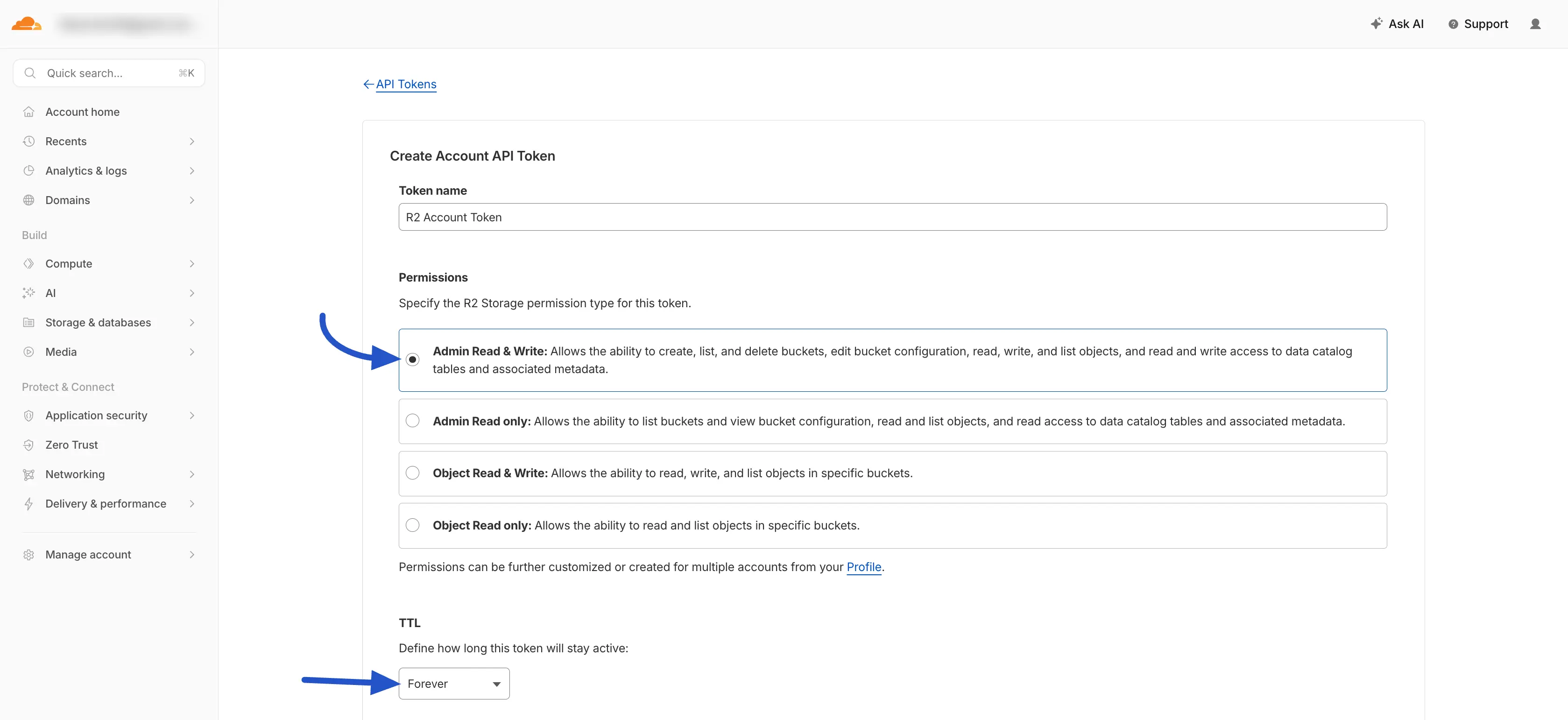This screenshot has width=1568, height=720.
Task: Open Account home from the sidebar
Action: pyautogui.click(x=82, y=112)
